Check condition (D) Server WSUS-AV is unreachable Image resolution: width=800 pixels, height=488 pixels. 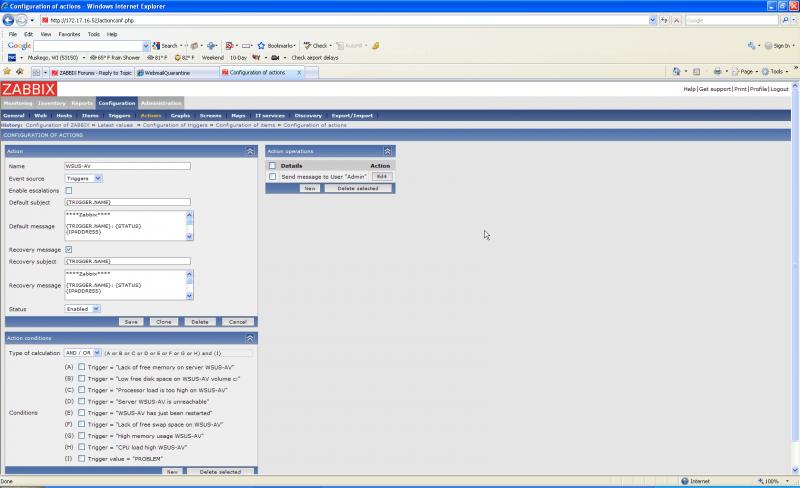coord(81,401)
